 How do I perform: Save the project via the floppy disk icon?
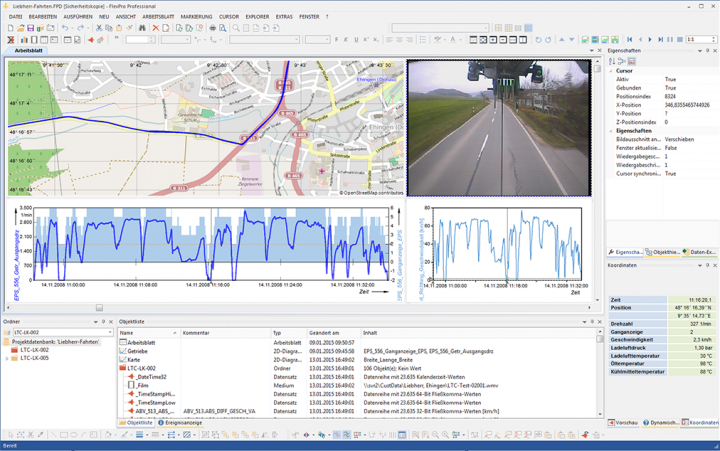tap(30, 28)
